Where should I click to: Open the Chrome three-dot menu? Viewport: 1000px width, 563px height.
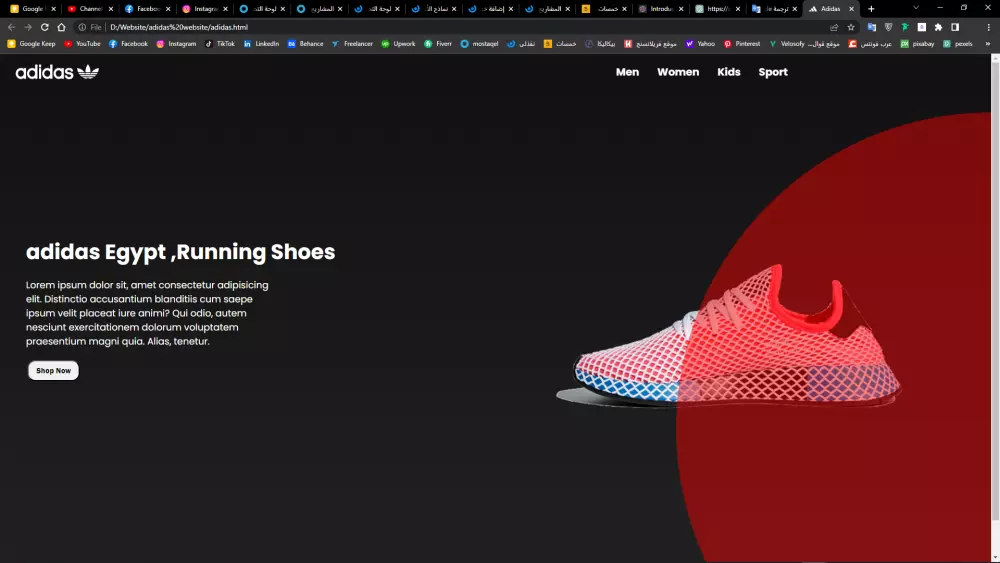[x=989, y=27]
